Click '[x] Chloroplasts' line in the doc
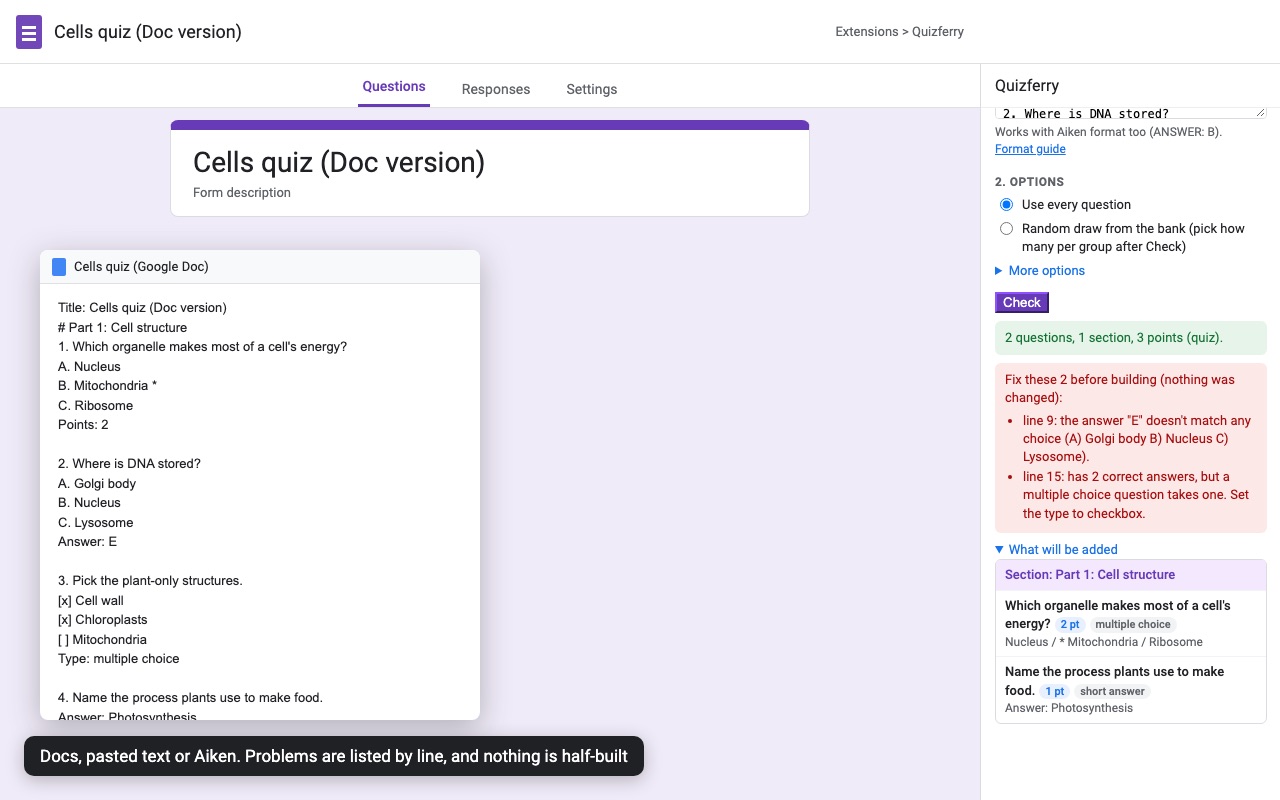Image resolution: width=1280 pixels, height=800 pixels. coord(102,620)
